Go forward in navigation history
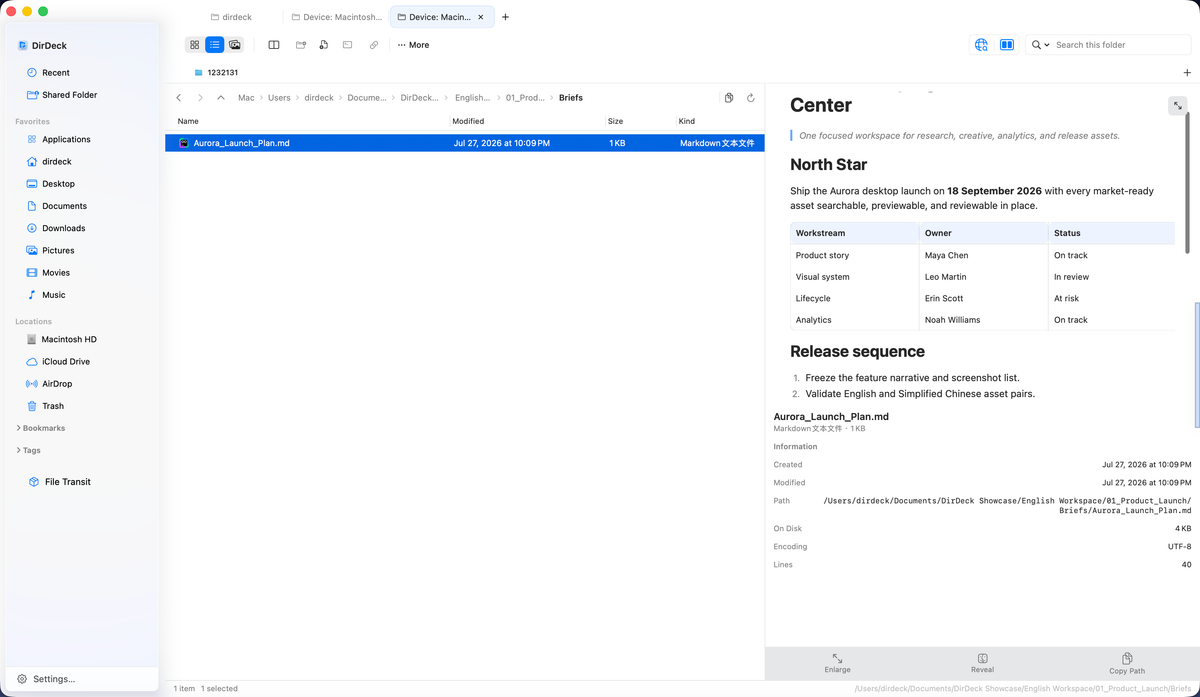Image resolution: width=1200 pixels, height=697 pixels. click(200, 98)
